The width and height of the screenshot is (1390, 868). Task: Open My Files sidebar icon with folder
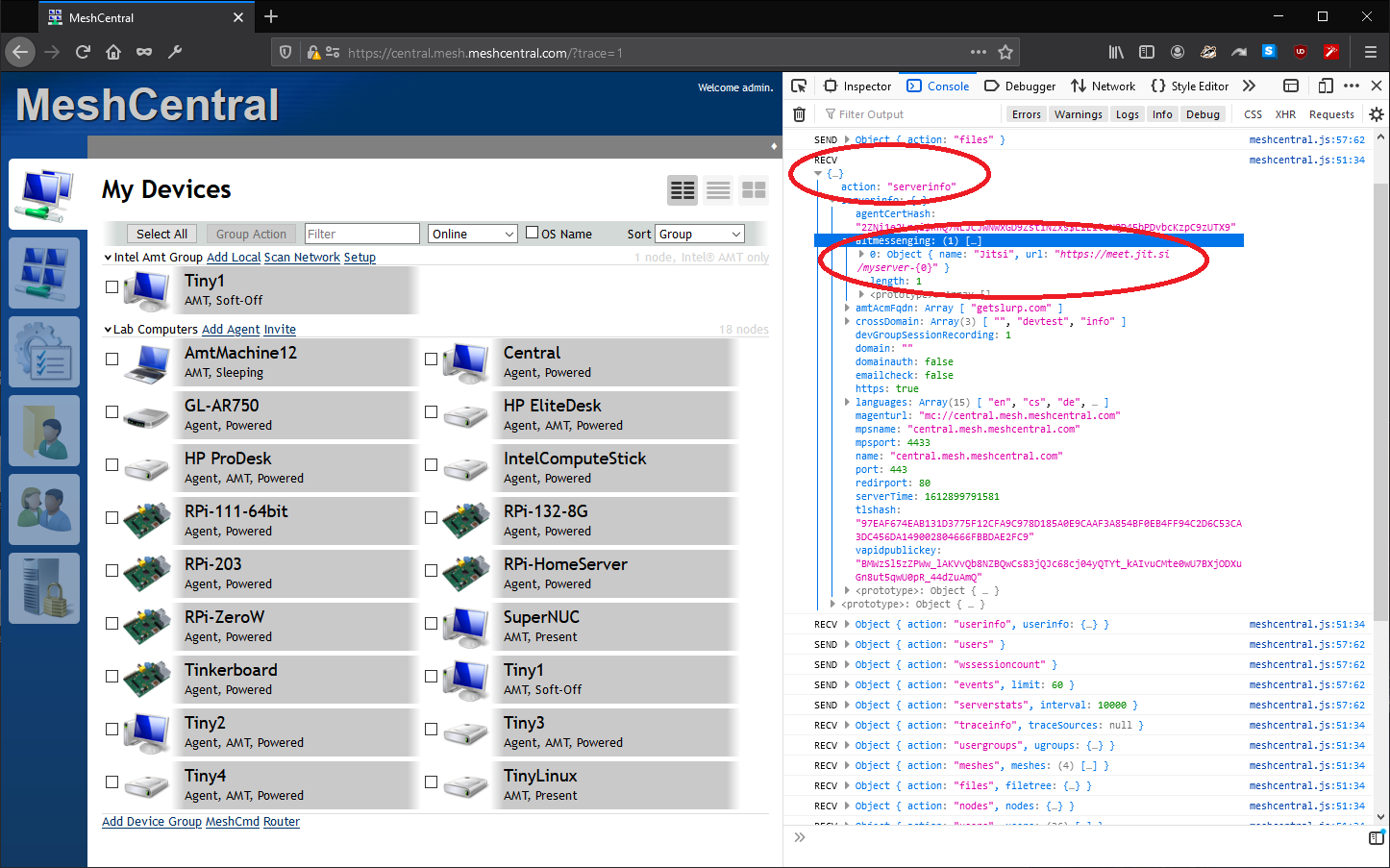point(44,431)
